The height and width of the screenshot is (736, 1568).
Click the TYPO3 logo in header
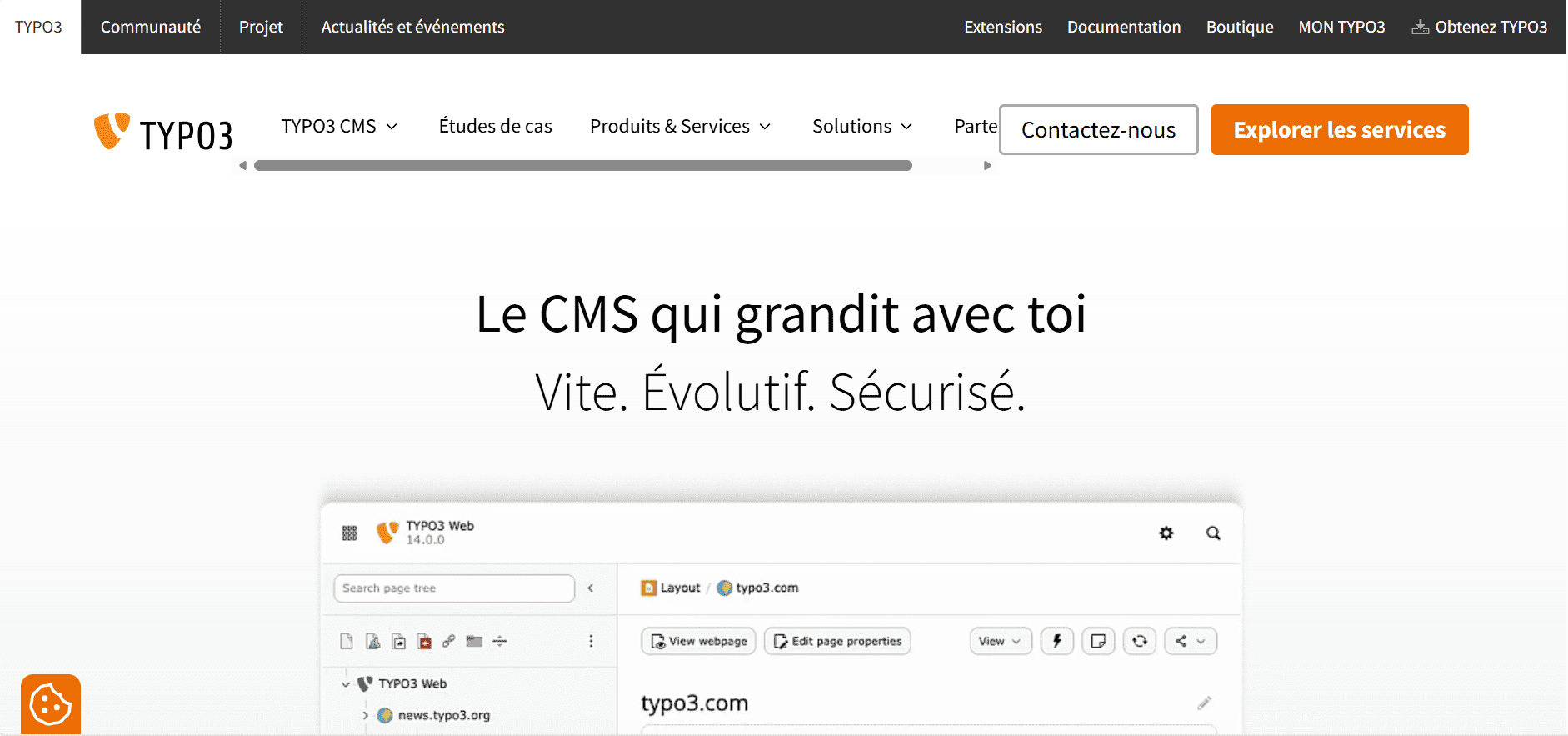[x=163, y=133]
